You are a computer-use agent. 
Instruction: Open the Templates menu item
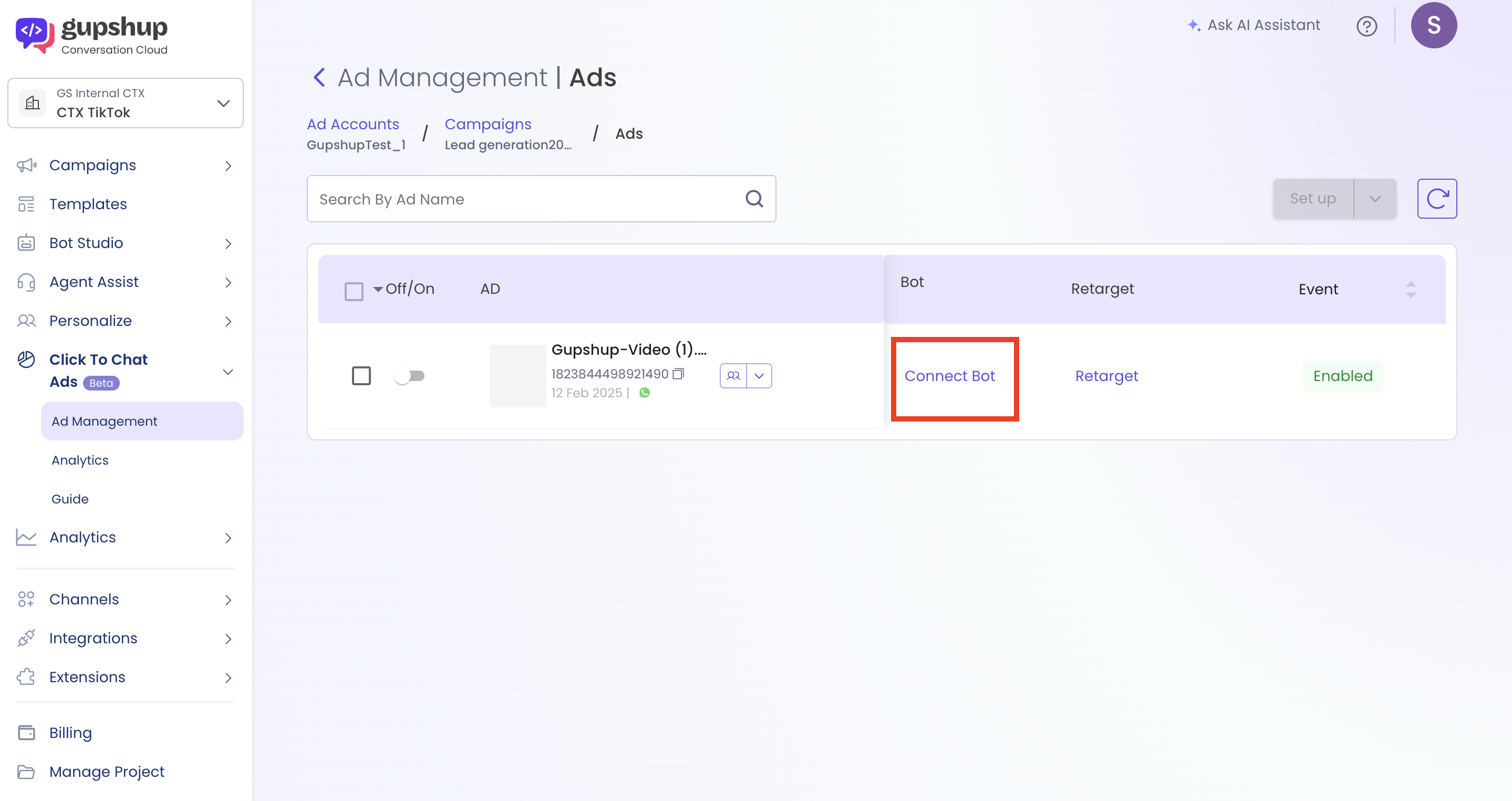coord(88,204)
